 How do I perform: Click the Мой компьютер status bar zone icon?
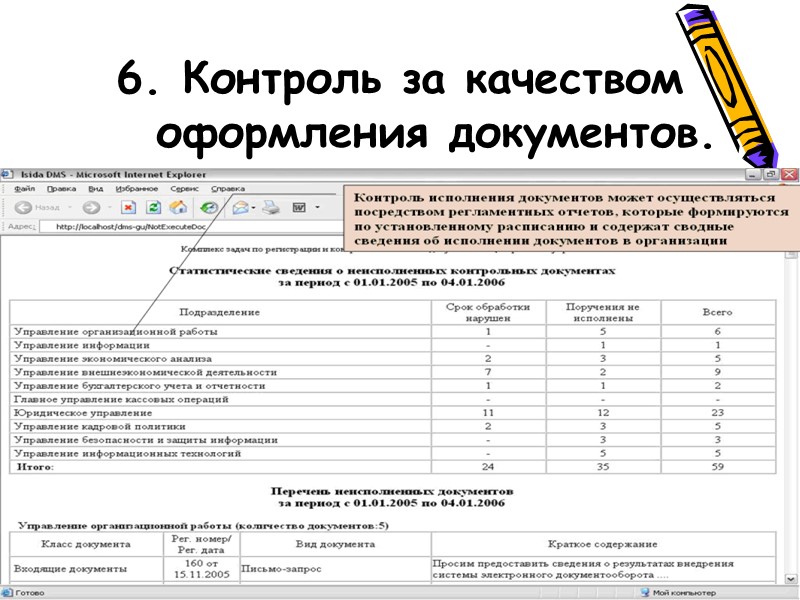(x=645, y=593)
